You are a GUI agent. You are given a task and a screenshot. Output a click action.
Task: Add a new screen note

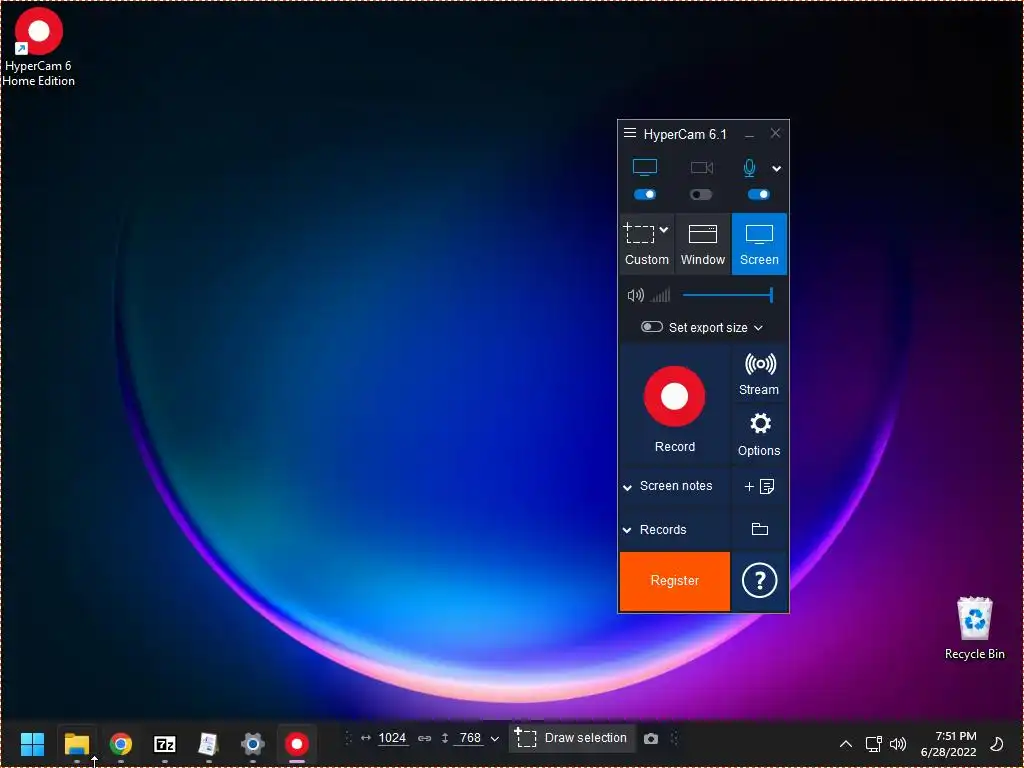point(759,487)
